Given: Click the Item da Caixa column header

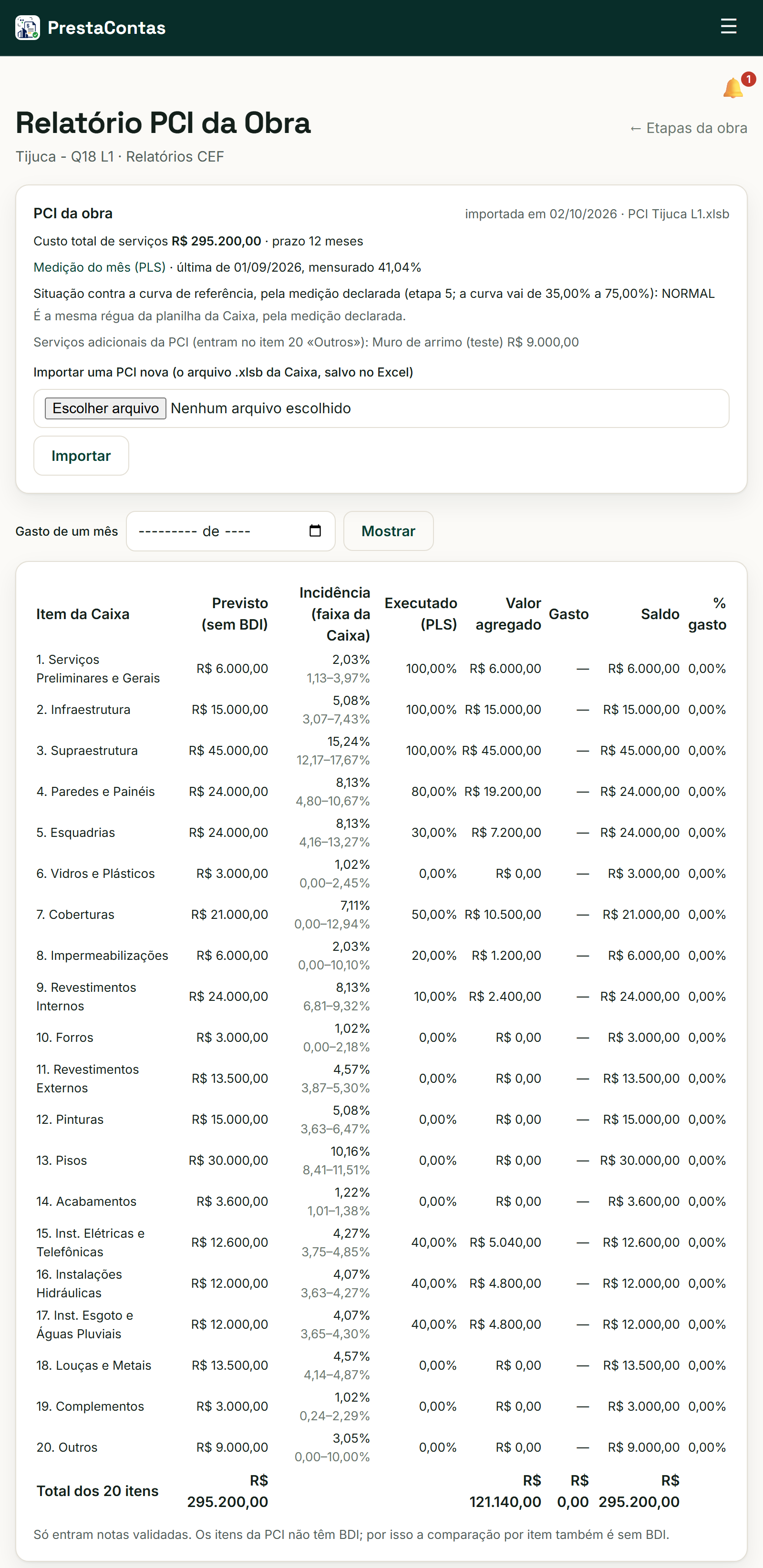Looking at the screenshot, I should tap(83, 613).
